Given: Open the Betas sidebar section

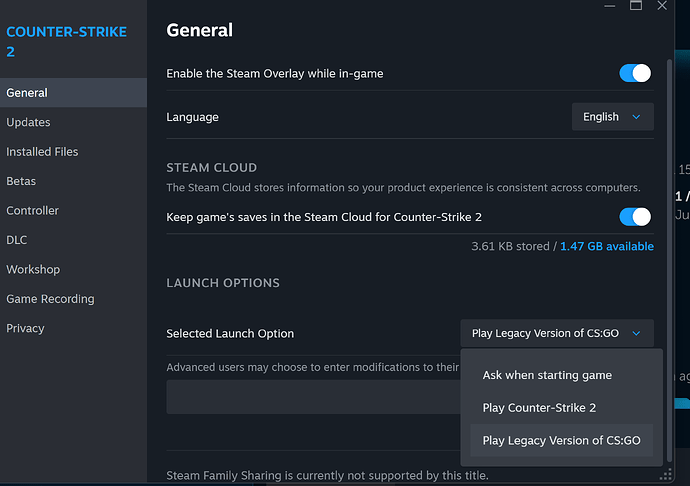Looking at the screenshot, I should coord(73,181).
